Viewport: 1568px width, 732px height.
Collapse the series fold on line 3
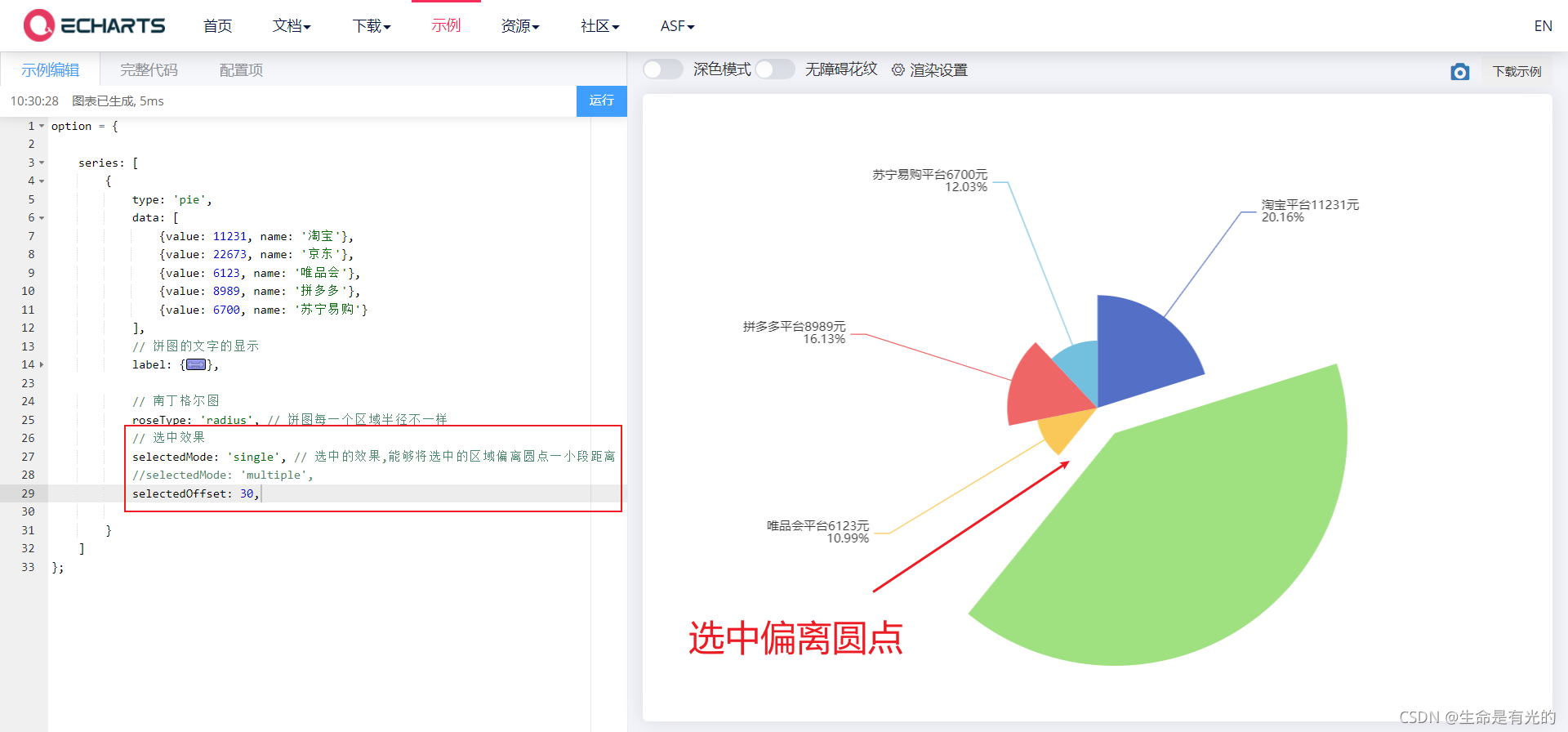pyautogui.click(x=42, y=163)
